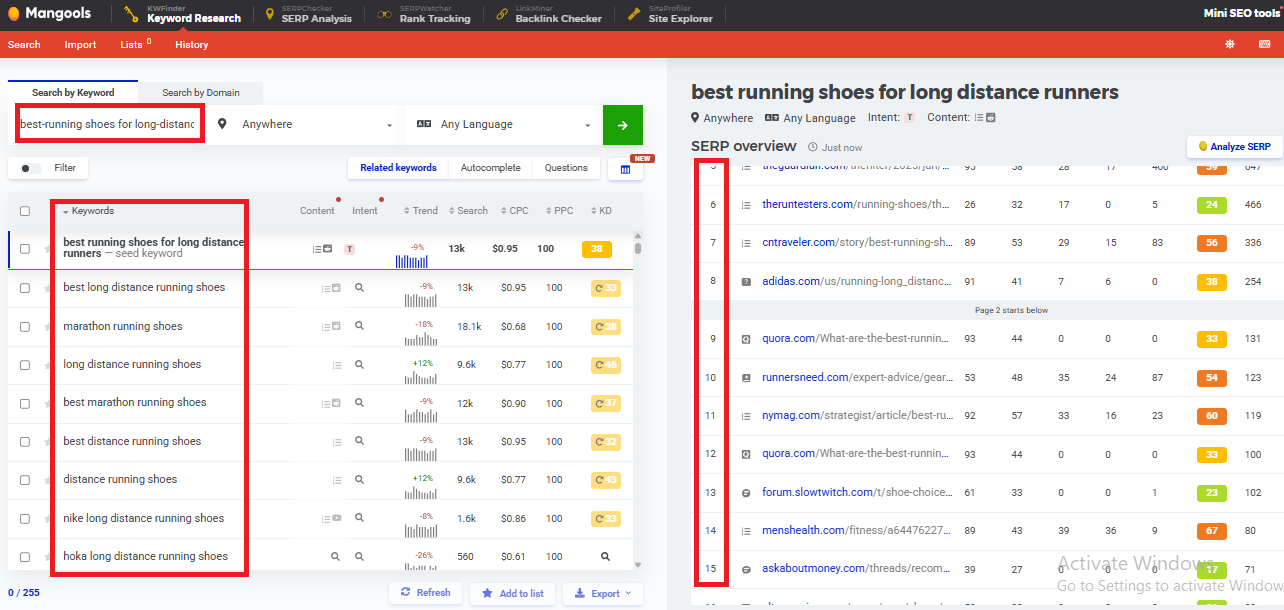The width and height of the screenshot is (1284, 610).
Task: Click intent magnifier for nike long distance running shoes
Action: pos(359,518)
